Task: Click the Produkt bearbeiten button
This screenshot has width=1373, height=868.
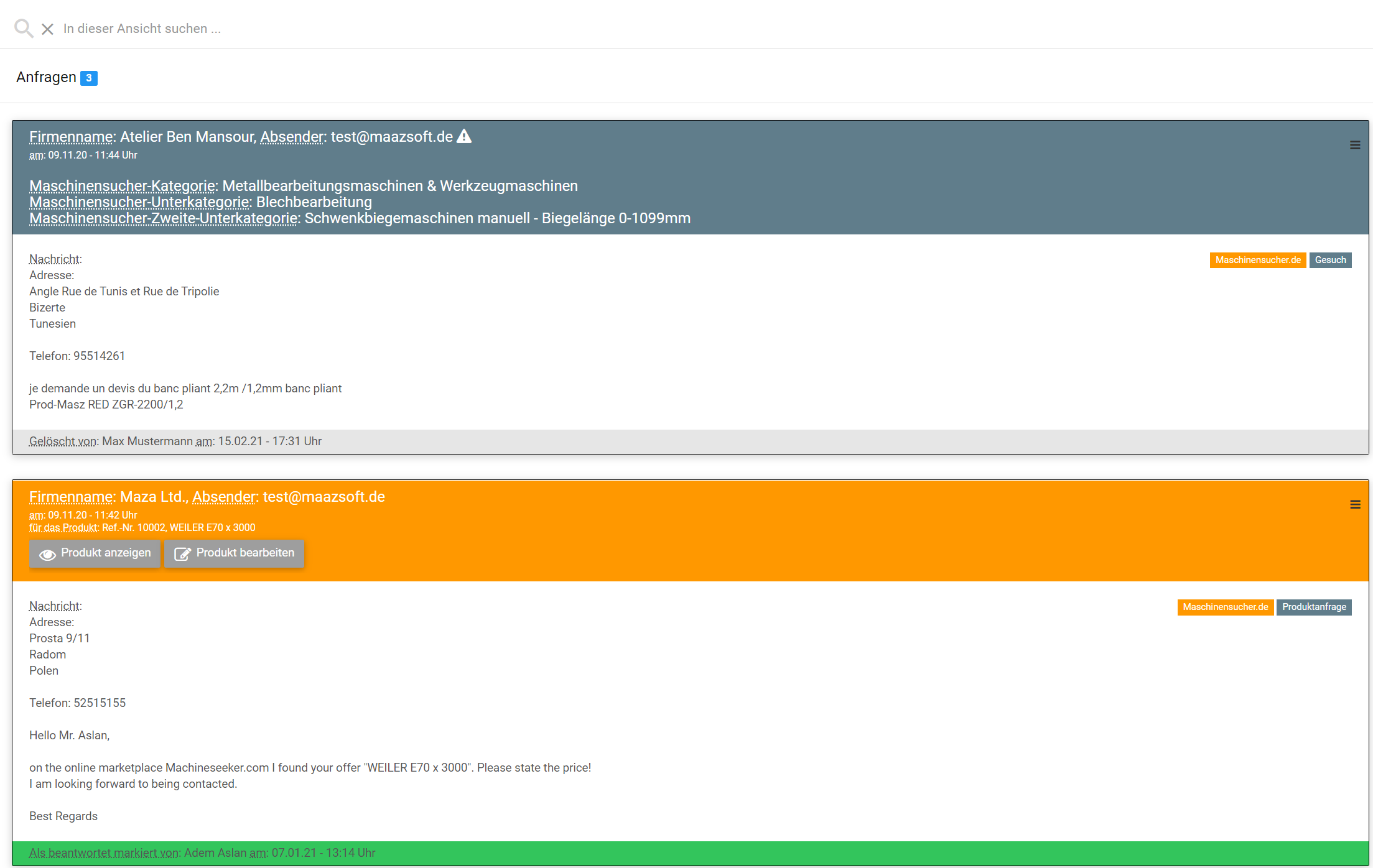Action: 235,553
